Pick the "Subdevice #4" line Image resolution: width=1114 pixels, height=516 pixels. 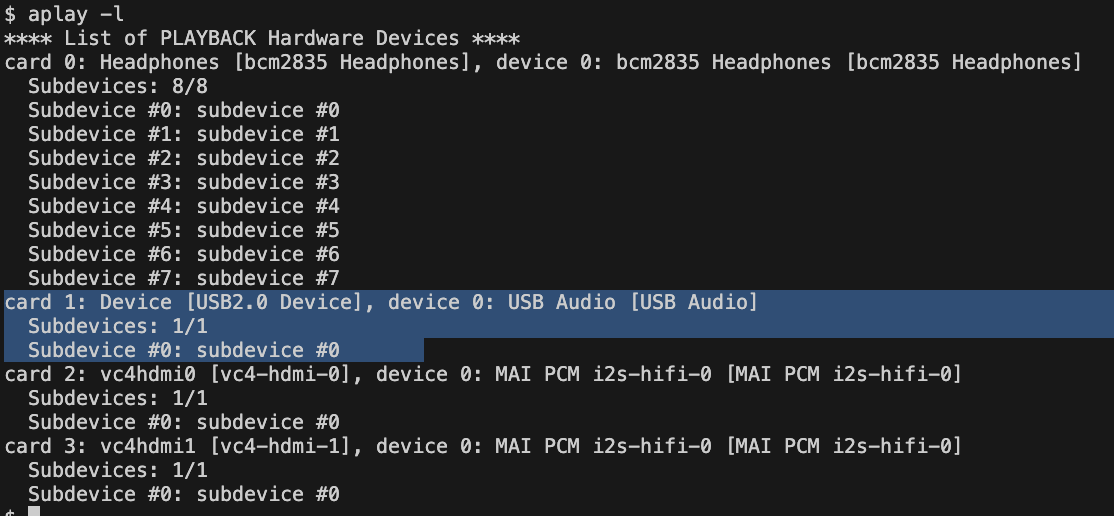[184, 206]
